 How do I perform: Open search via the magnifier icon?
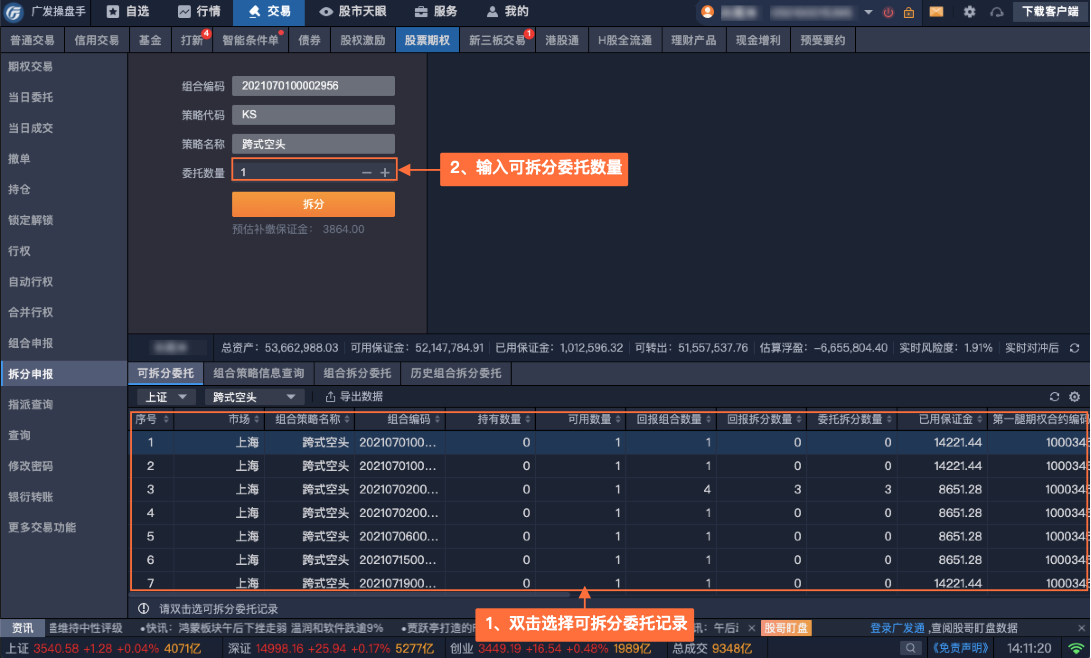[910, 648]
